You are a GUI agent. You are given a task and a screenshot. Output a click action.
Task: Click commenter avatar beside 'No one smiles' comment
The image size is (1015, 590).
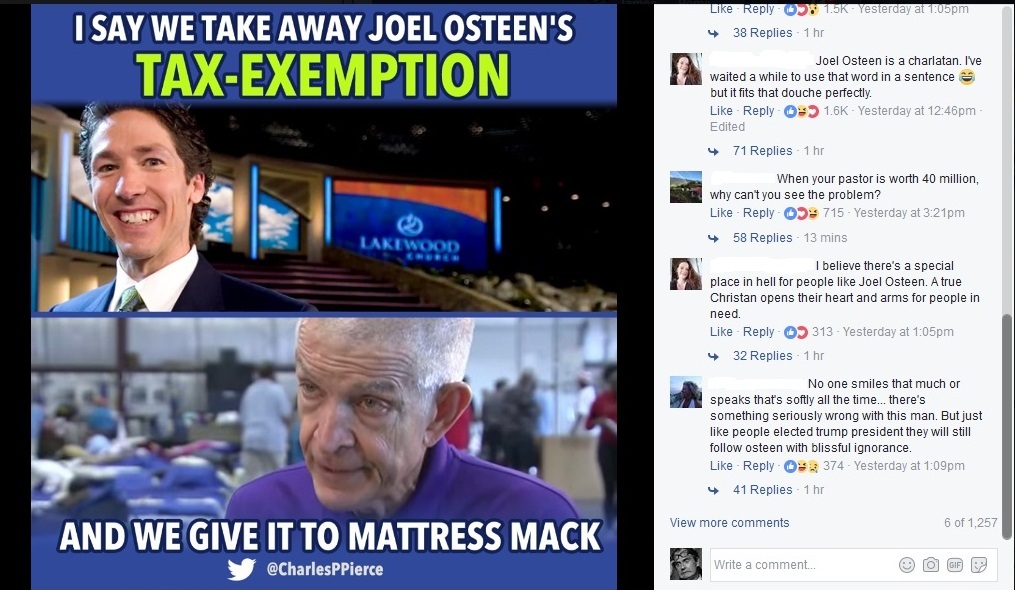point(686,392)
